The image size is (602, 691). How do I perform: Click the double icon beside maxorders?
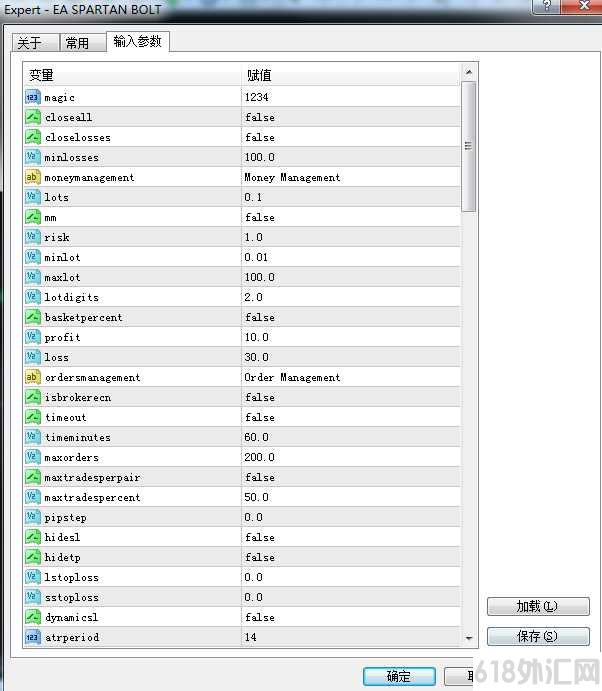[33, 457]
